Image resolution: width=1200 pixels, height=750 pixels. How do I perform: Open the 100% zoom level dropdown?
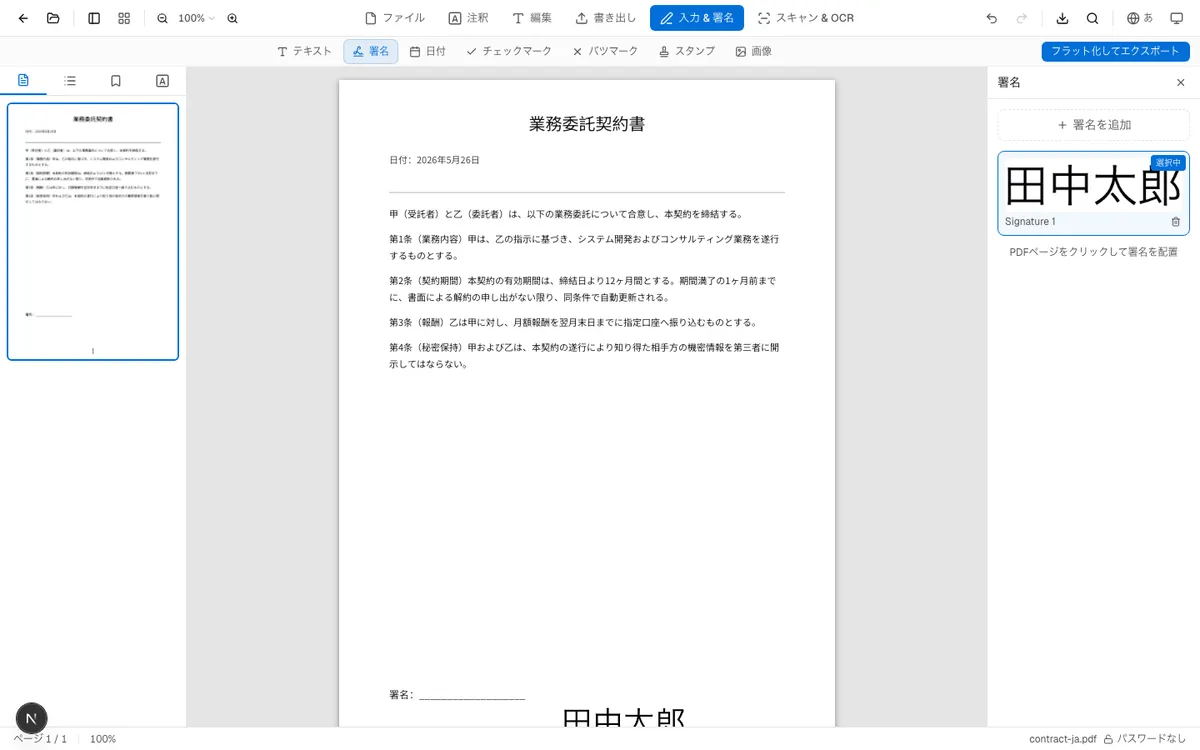pyautogui.click(x=197, y=18)
